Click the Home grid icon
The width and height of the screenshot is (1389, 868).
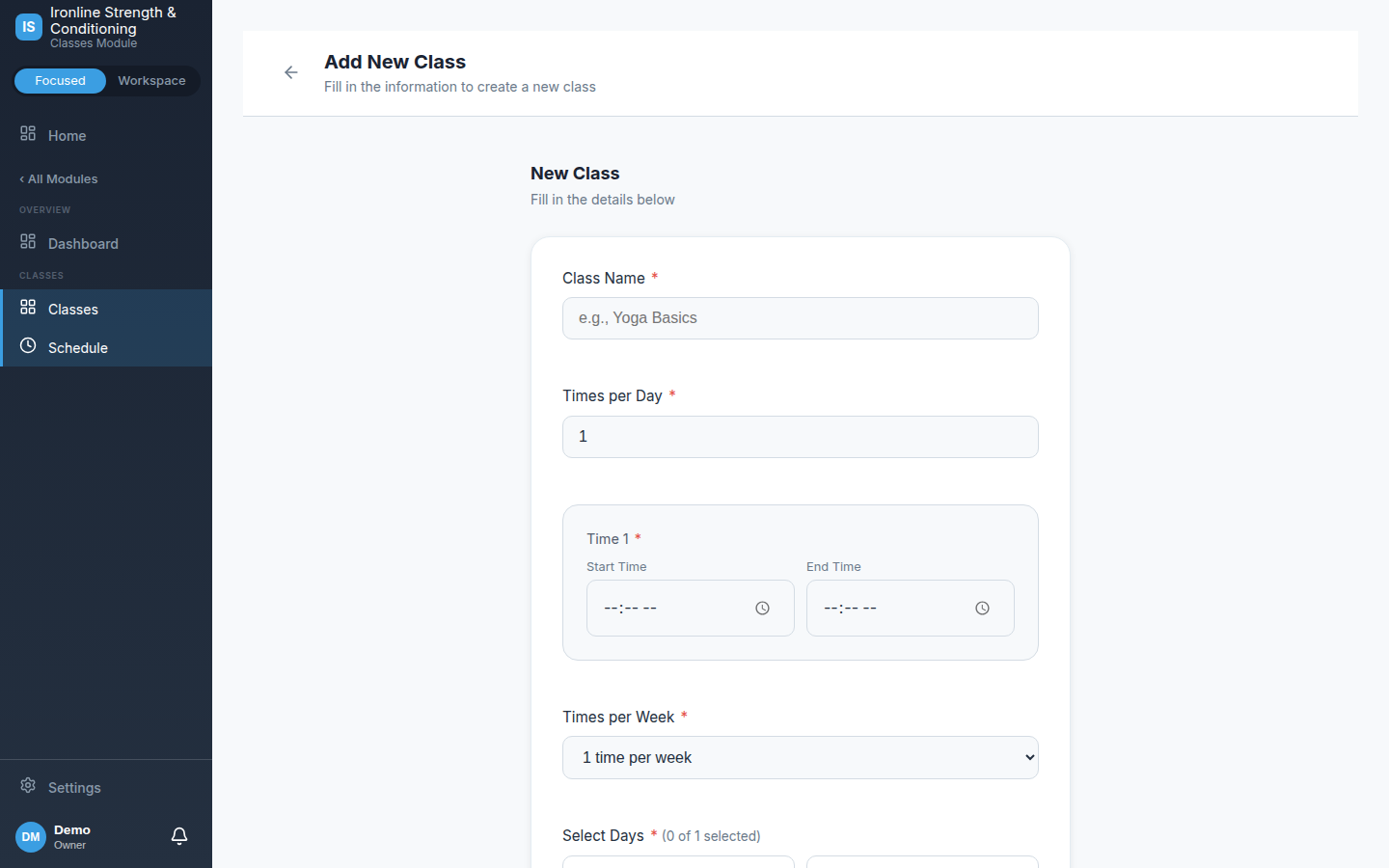click(28, 134)
